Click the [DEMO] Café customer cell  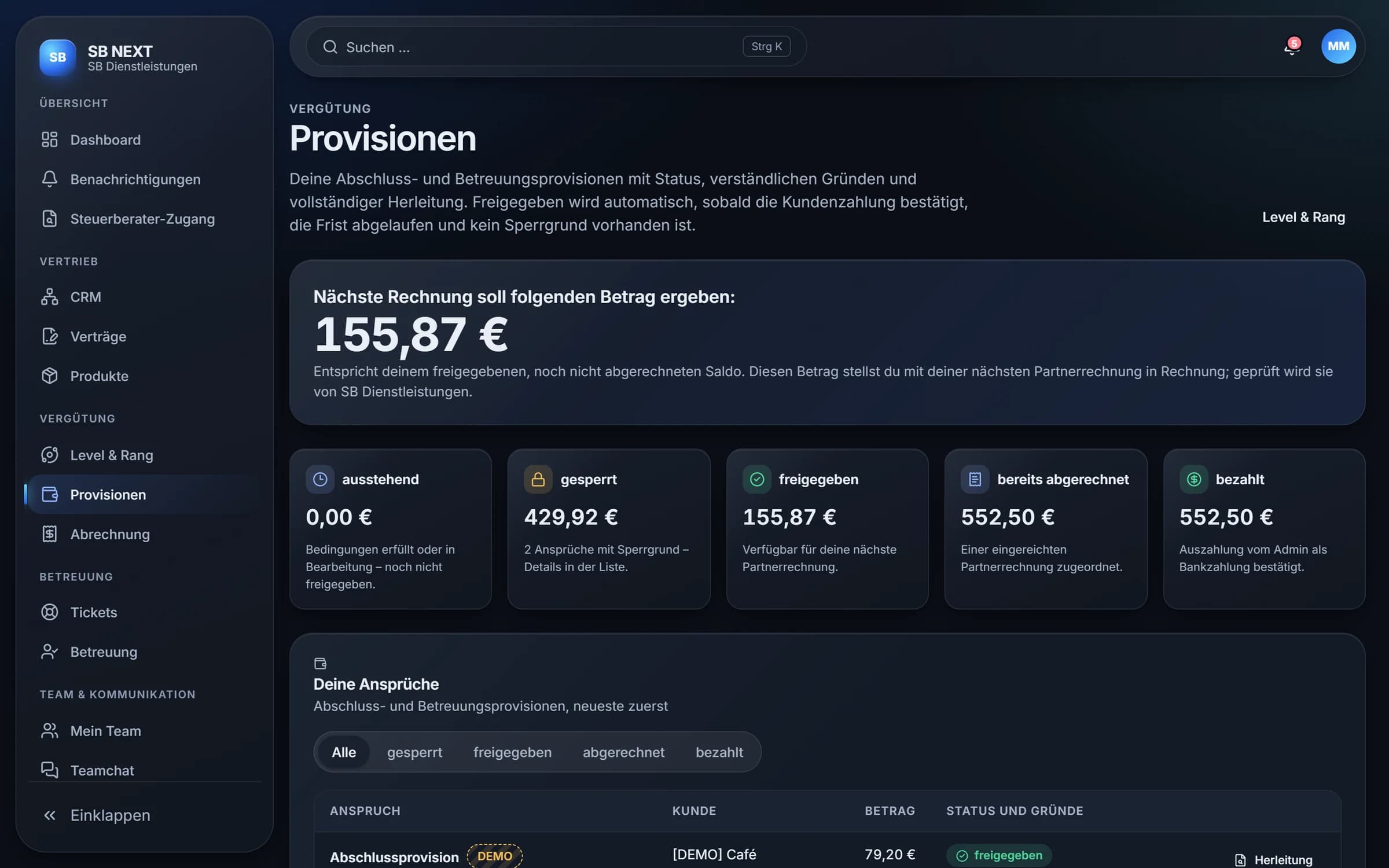click(x=714, y=854)
